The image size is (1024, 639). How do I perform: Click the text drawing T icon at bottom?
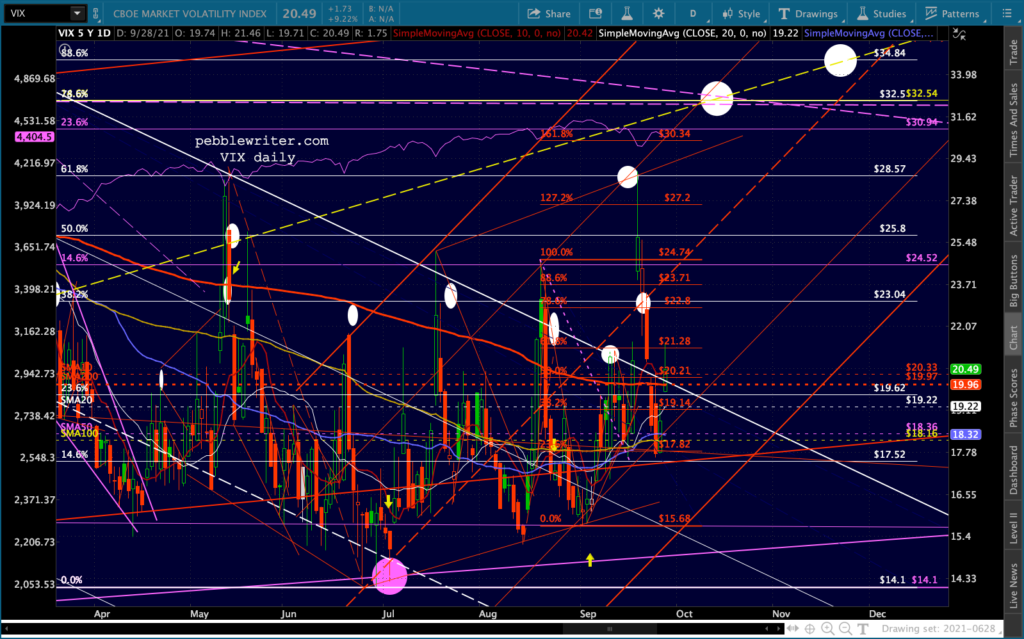863,629
